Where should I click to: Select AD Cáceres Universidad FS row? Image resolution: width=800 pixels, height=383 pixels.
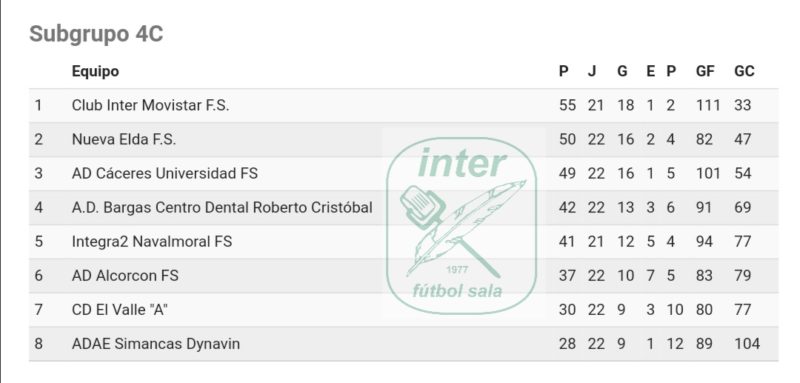404,173
